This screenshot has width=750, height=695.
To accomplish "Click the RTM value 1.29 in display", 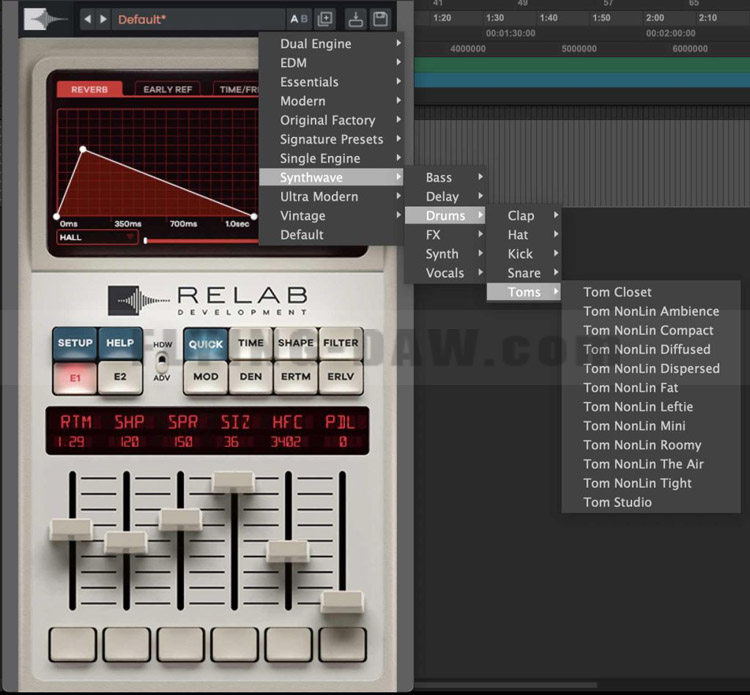I will coord(71,441).
